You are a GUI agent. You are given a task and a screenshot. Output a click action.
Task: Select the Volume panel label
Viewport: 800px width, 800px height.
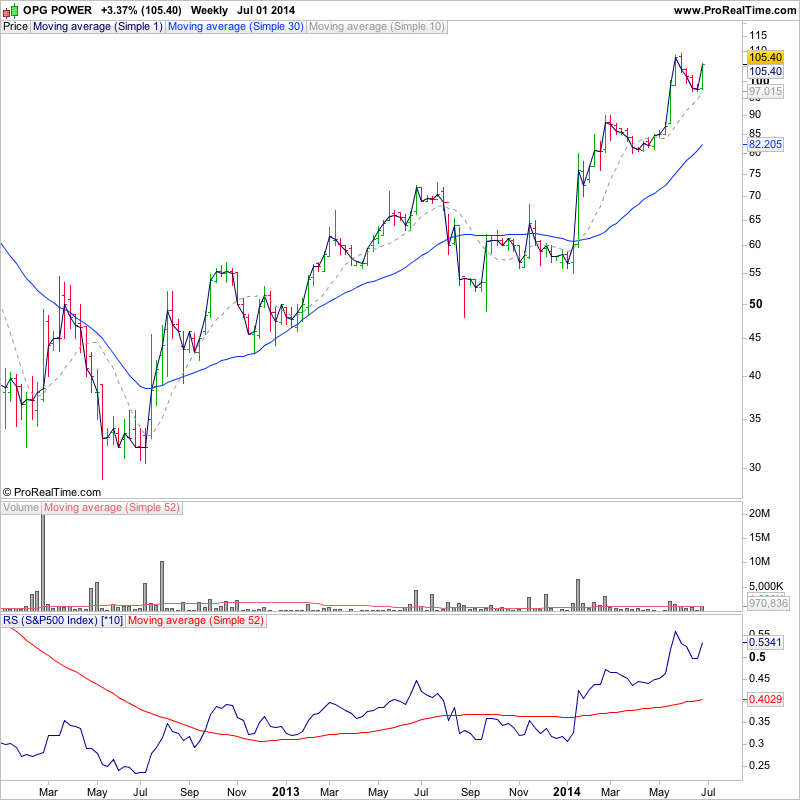[21, 508]
